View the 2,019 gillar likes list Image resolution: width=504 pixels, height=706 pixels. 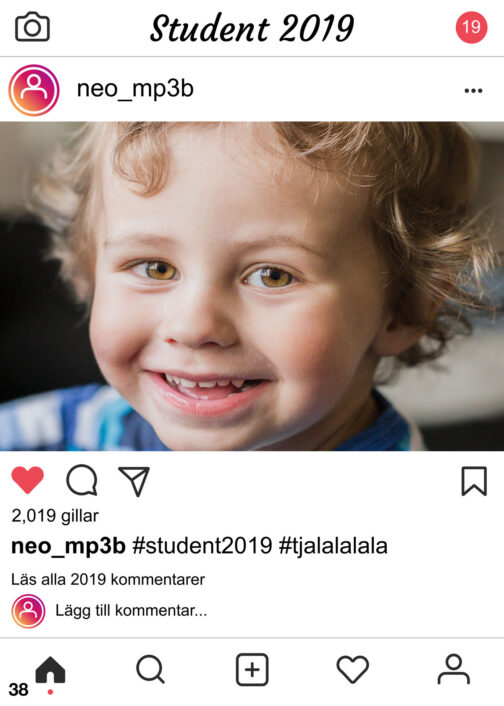pyautogui.click(x=55, y=516)
